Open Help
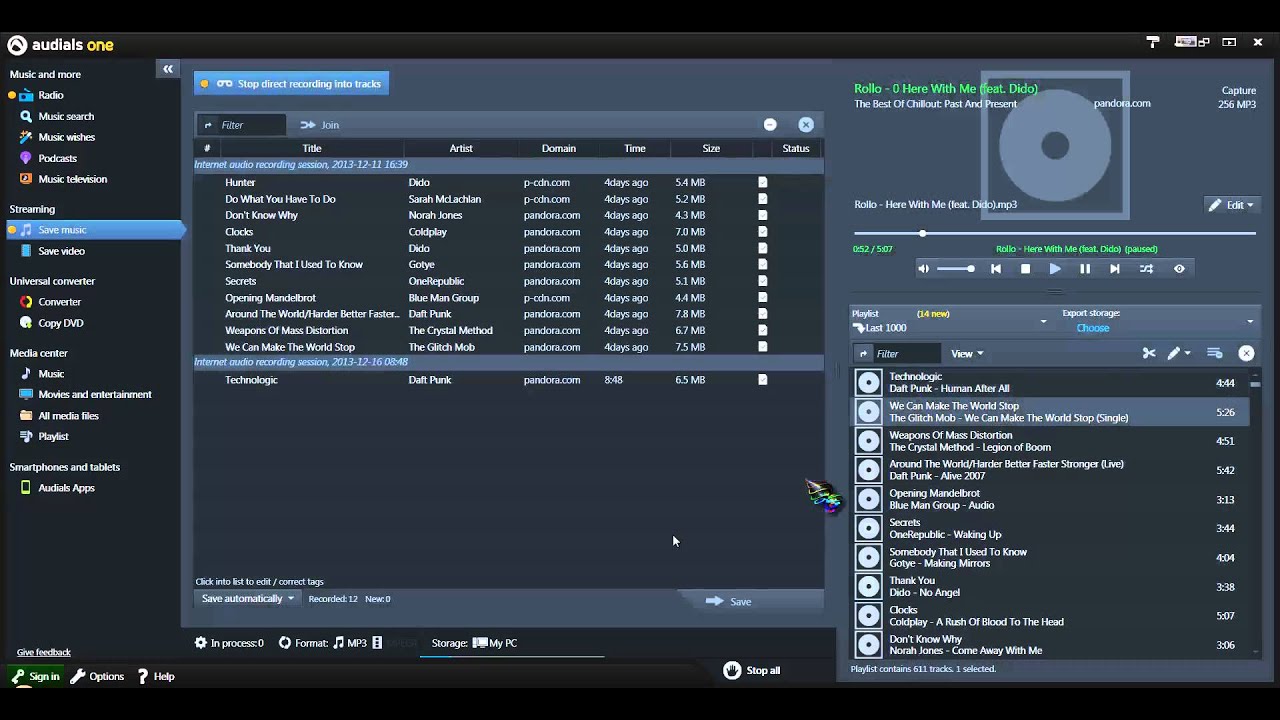Screen dimensions: 1280x720 [156, 677]
